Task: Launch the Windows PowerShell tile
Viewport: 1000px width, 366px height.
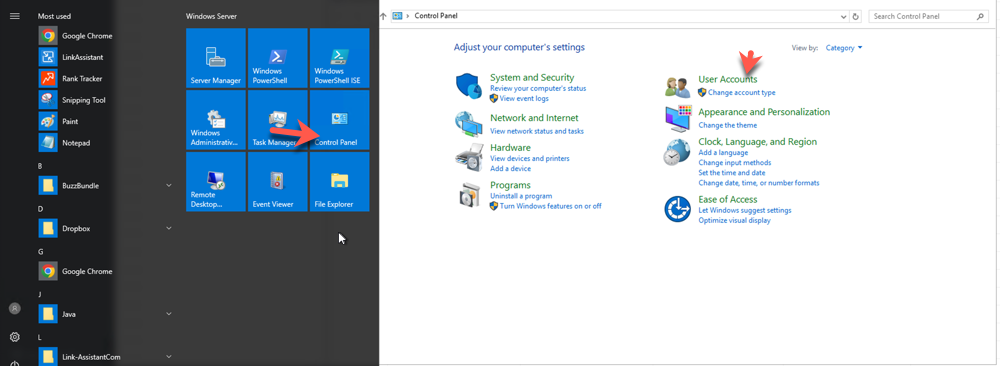Action: point(277,58)
